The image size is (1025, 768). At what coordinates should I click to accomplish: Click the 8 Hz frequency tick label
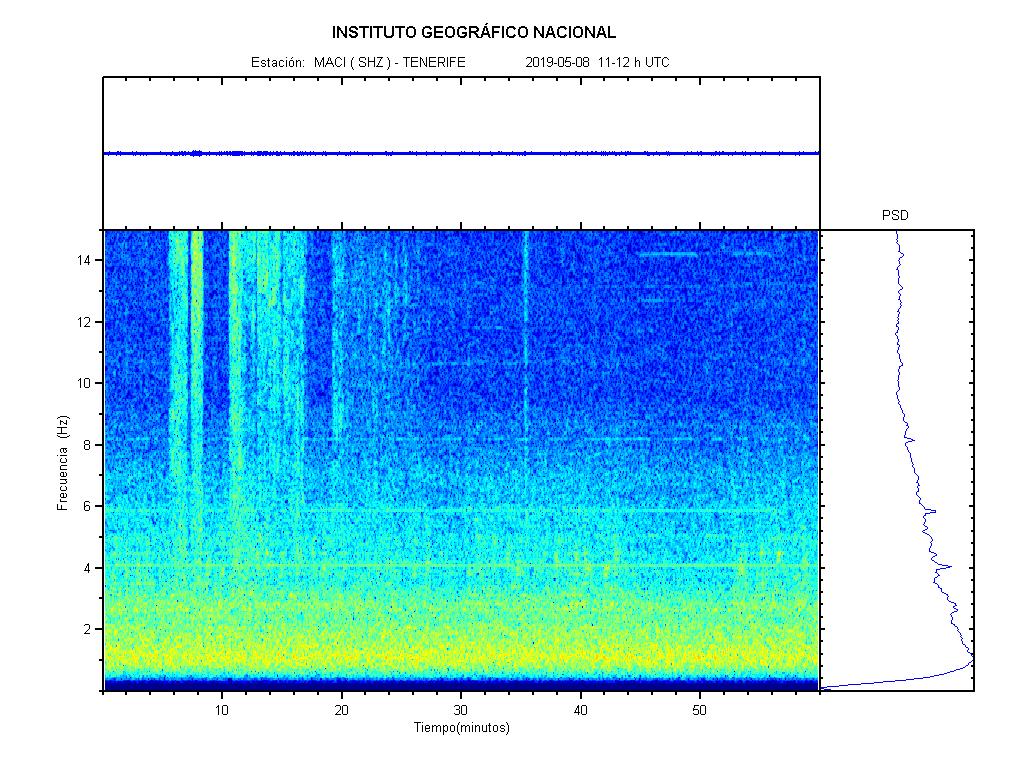coord(89,445)
